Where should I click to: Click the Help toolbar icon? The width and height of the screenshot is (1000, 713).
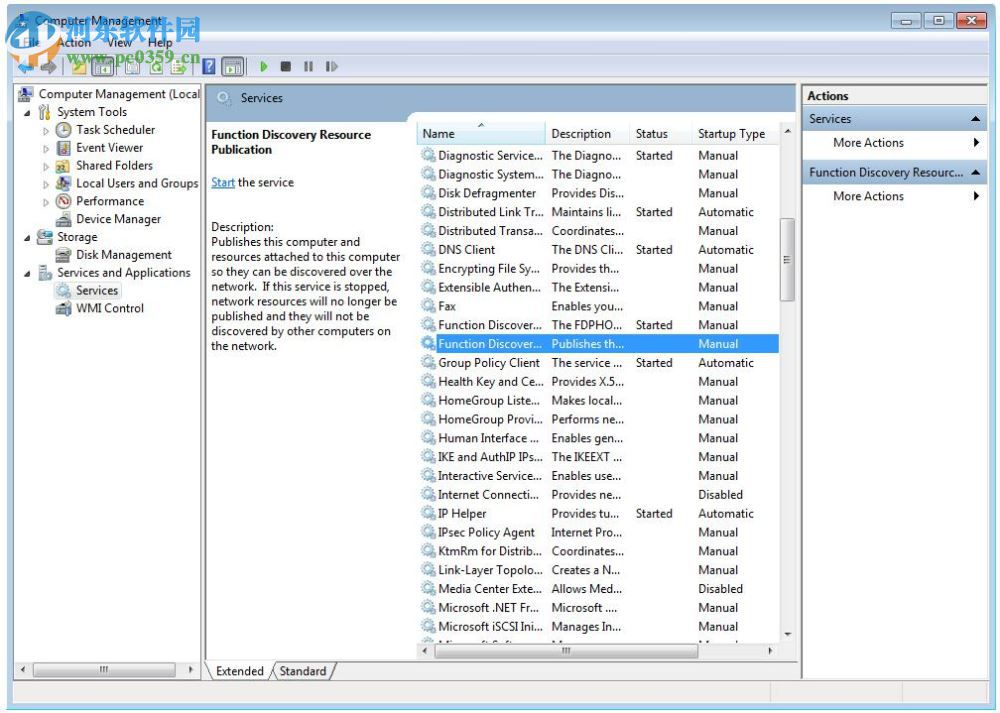click(x=208, y=66)
